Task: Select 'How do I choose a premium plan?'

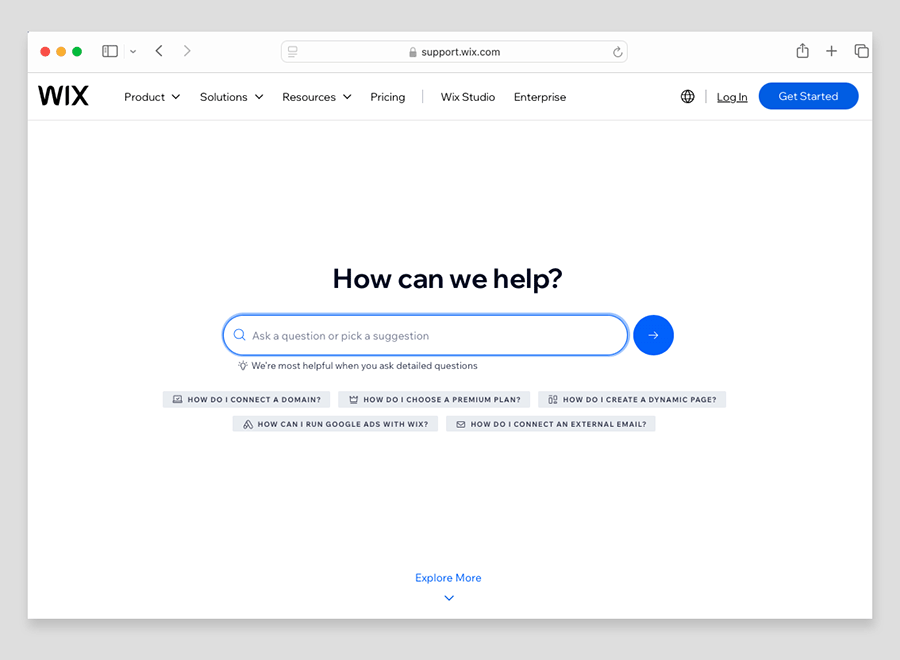Action: [434, 399]
